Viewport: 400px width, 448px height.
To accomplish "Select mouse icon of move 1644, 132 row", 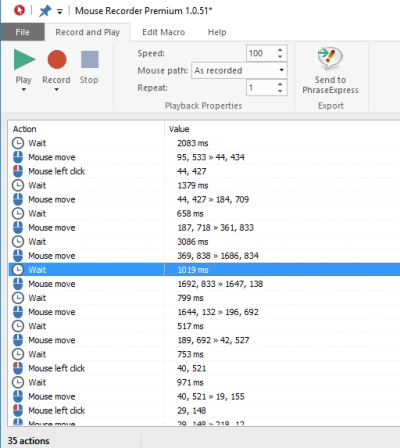I will [18, 312].
